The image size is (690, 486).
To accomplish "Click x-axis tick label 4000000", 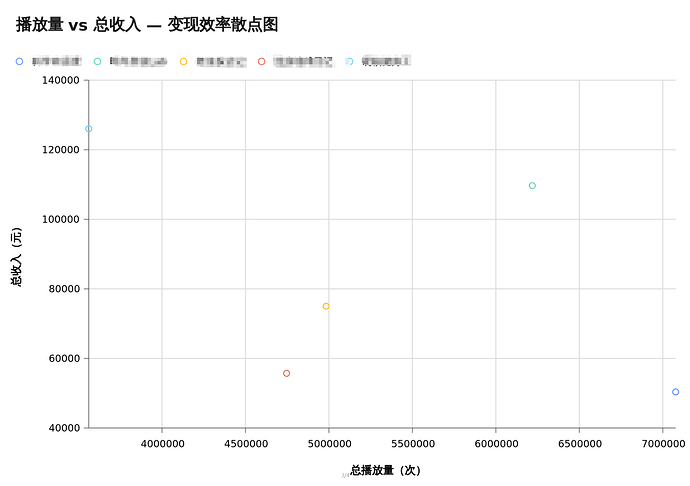I will pos(162,444).
